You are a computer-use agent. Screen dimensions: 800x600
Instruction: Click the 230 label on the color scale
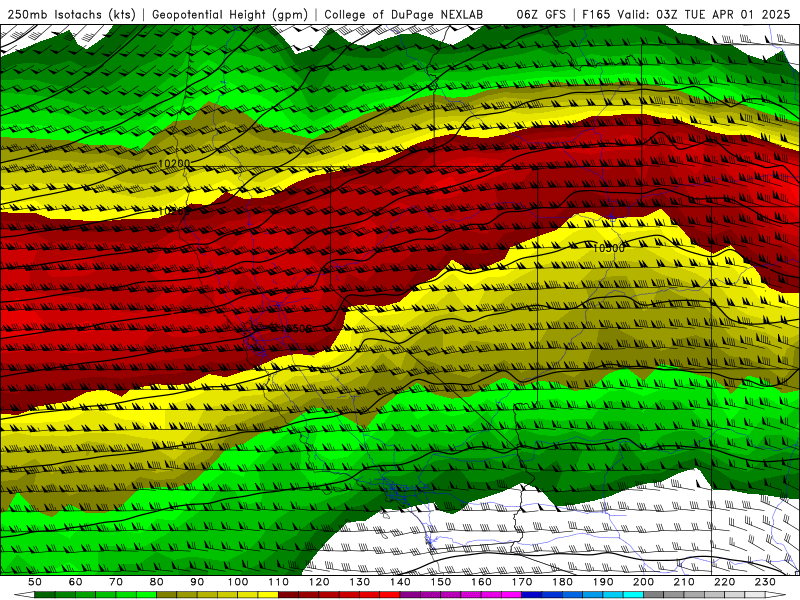(x=765, y=582)
